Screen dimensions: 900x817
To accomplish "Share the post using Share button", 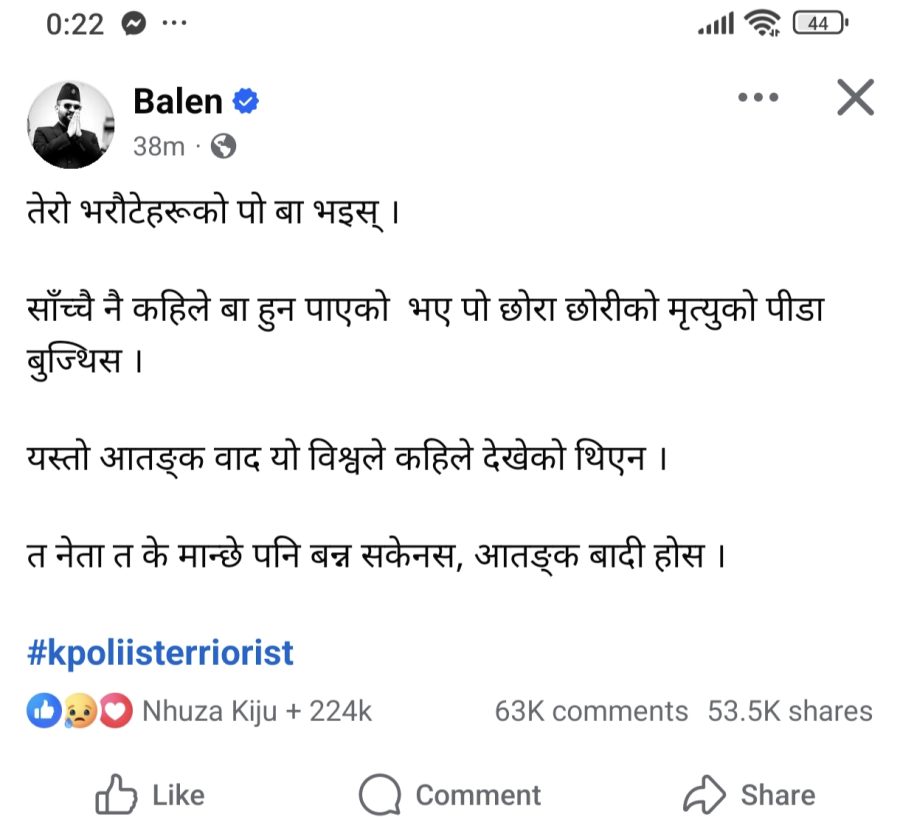I will pos(748,795).
